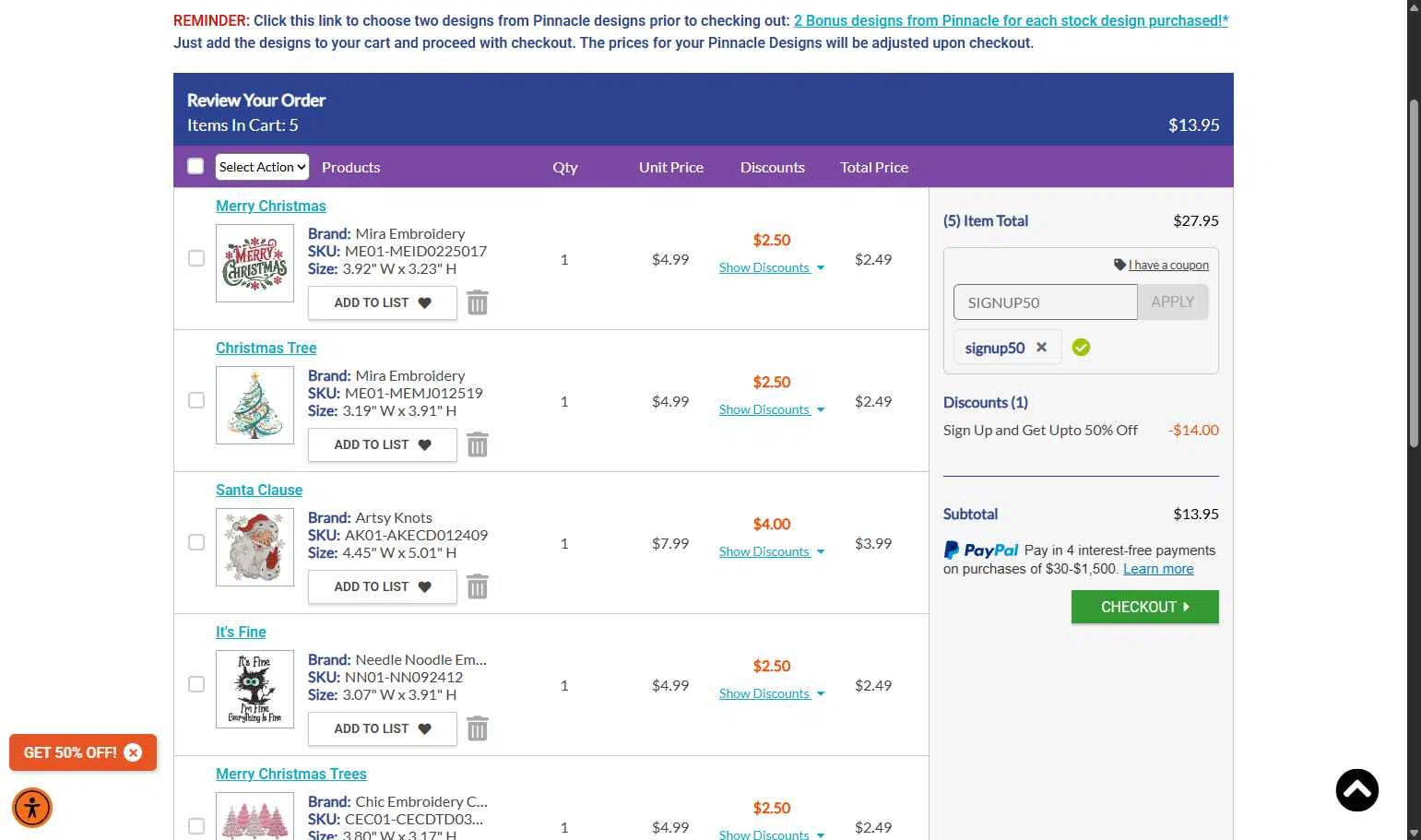The image size is (1421, 840).
Task: Click the Apply coupon button
Action: (x=1173, y=302)
